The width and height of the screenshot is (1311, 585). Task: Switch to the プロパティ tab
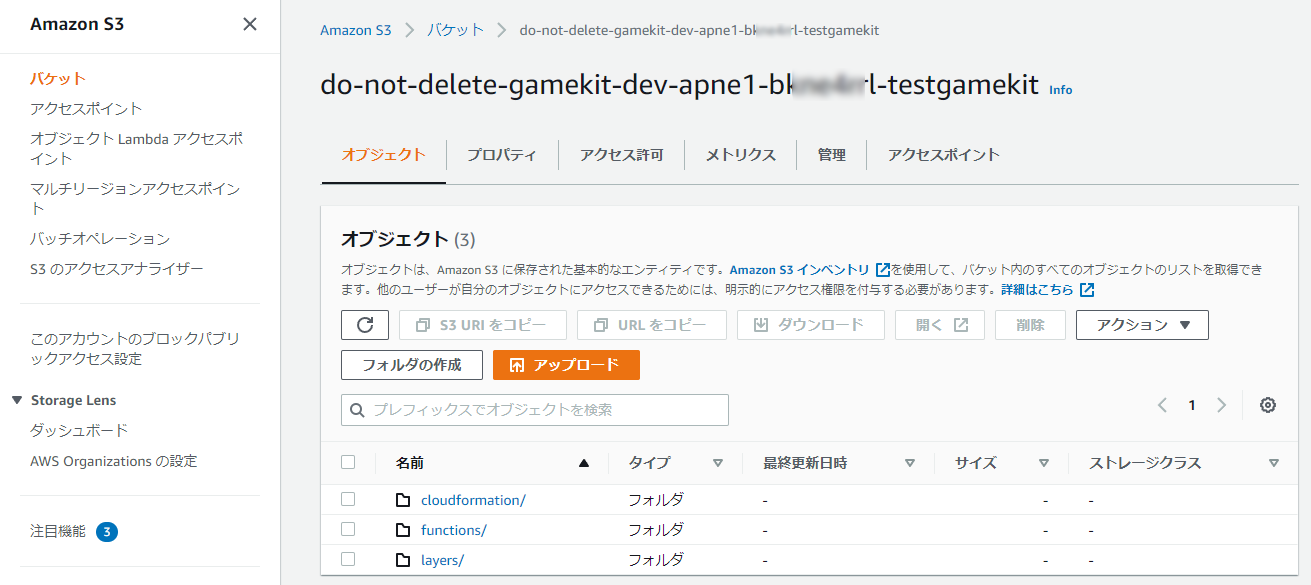tap(501, 155)
